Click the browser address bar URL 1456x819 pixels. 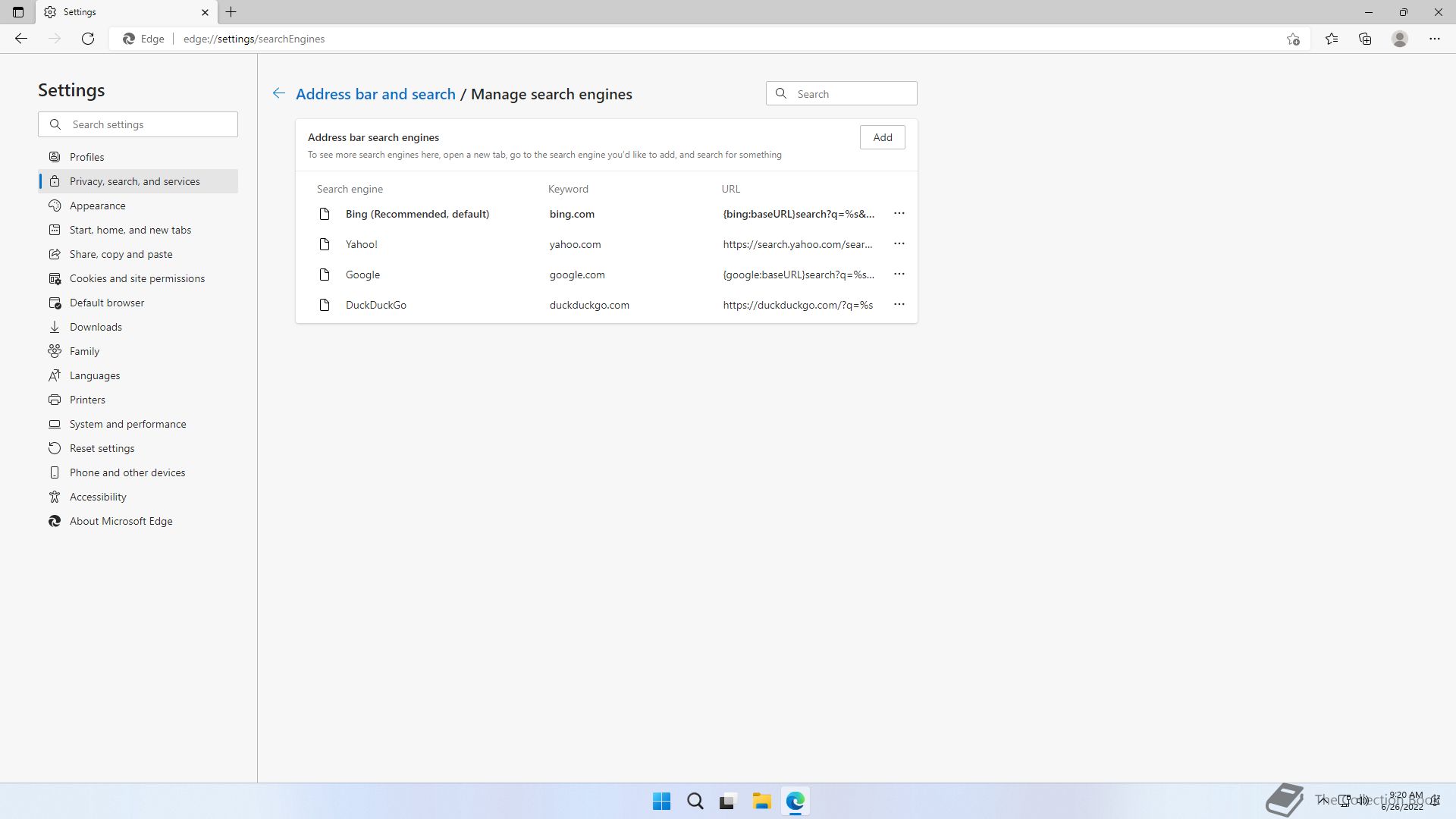[x=254, y=39]
